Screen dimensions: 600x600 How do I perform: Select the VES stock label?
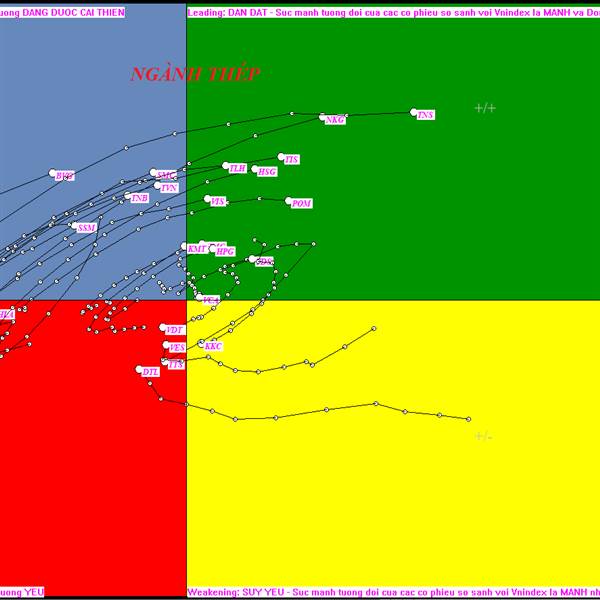177,347
